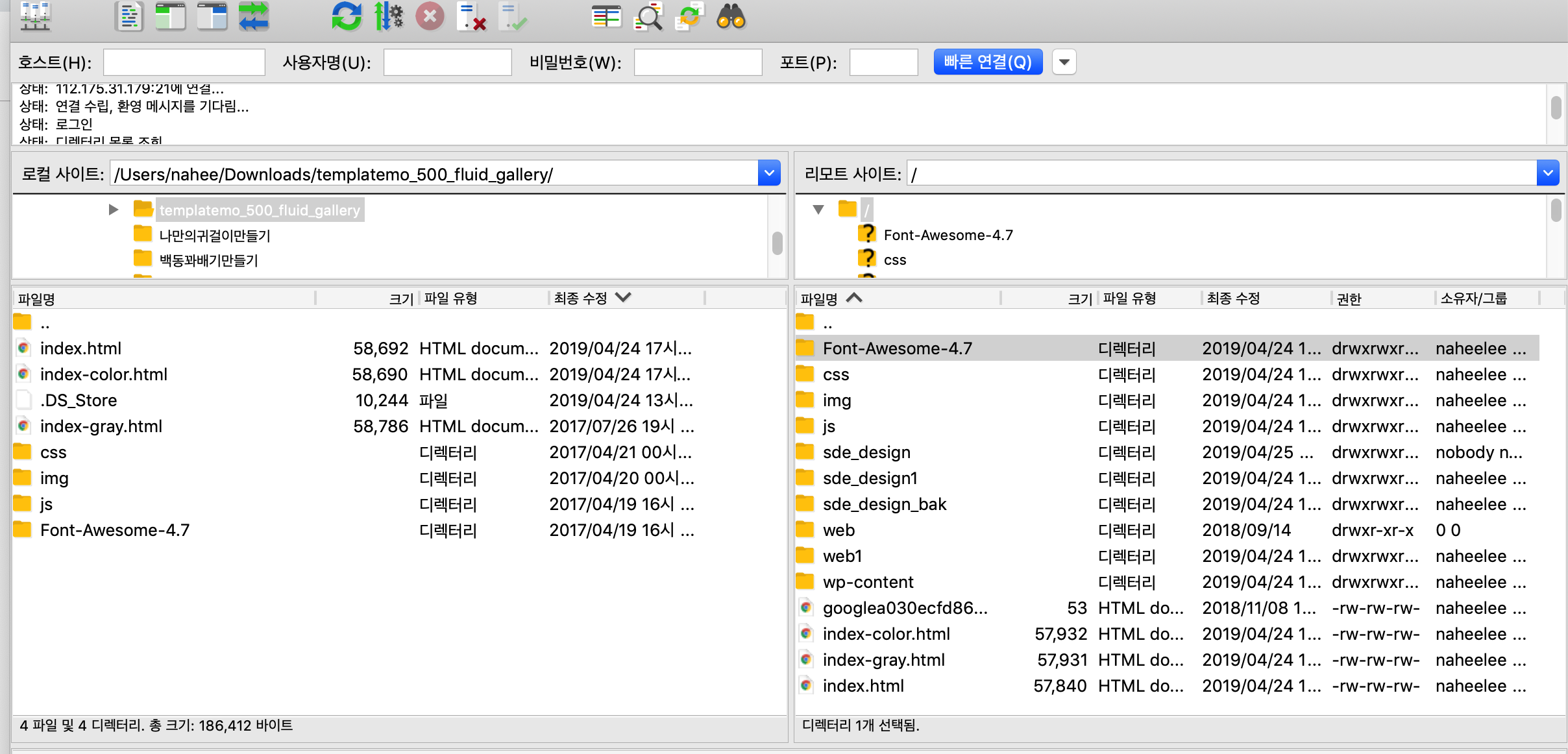Click the 빠른 연결(Q) button

[x=987, y=62]
